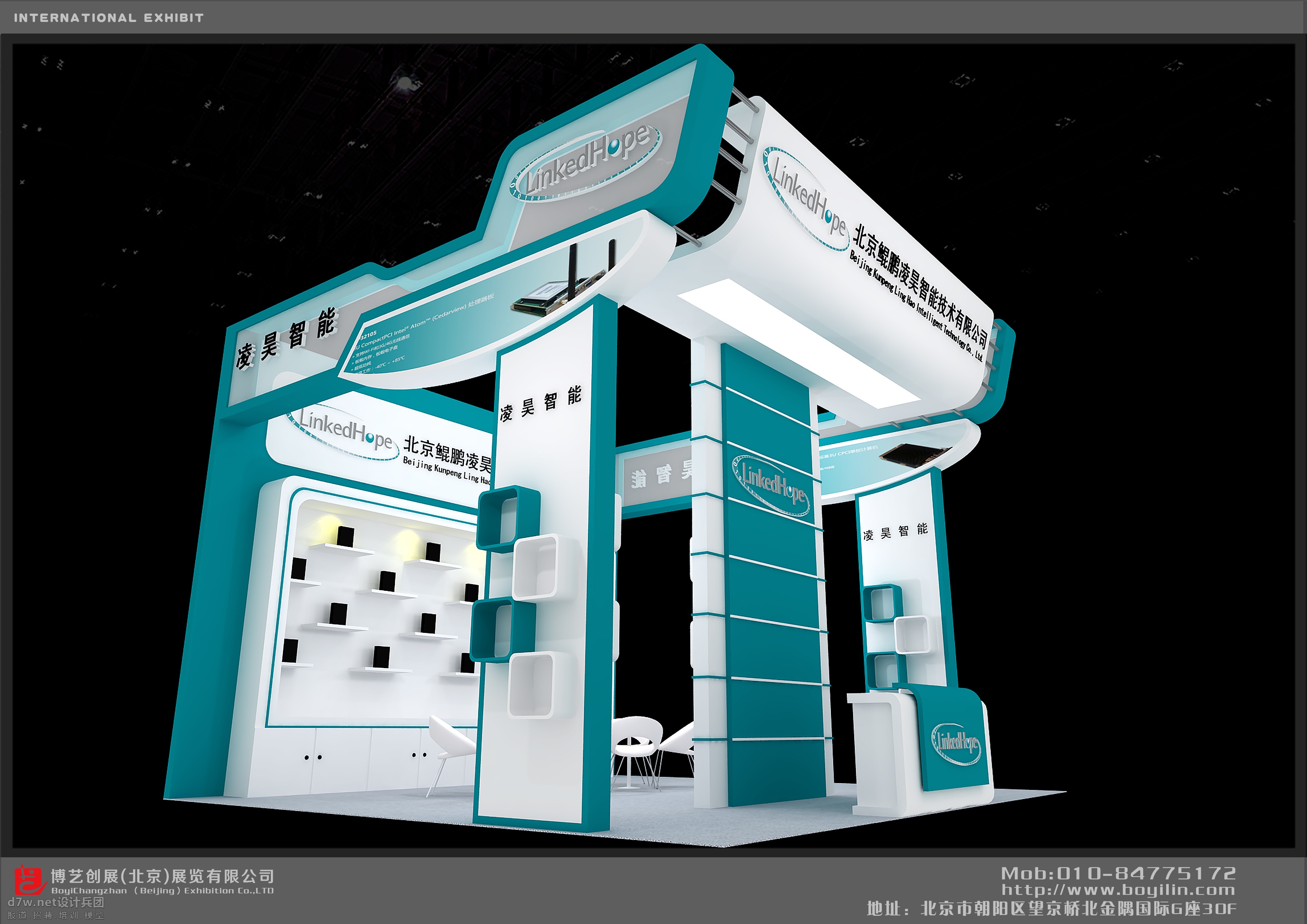Select the text "博艺创展(北京)展览有限公司"
Screen dimensions: 1307x924
[162, 876]
